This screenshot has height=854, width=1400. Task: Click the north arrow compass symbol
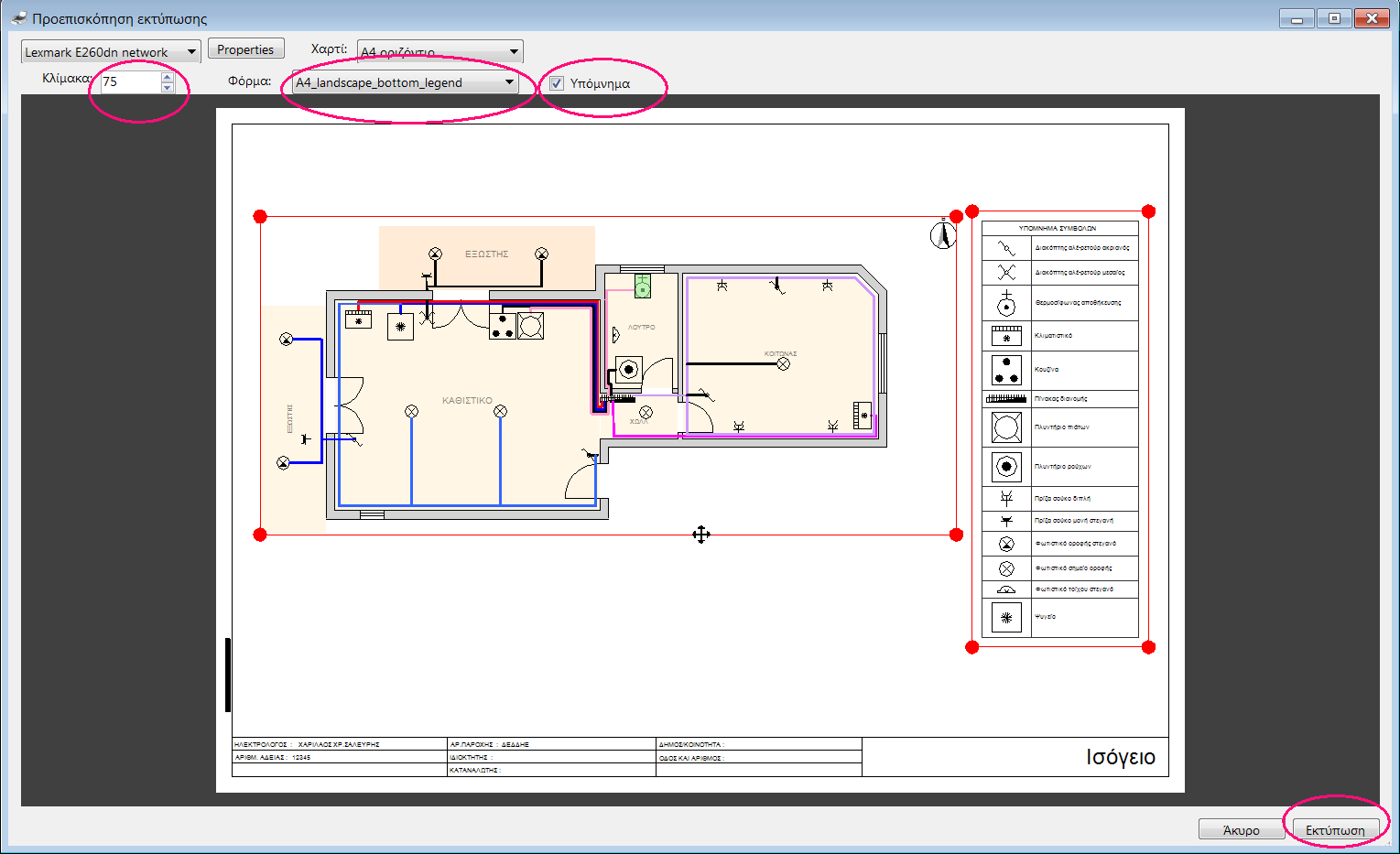click(x=942, y=235)
